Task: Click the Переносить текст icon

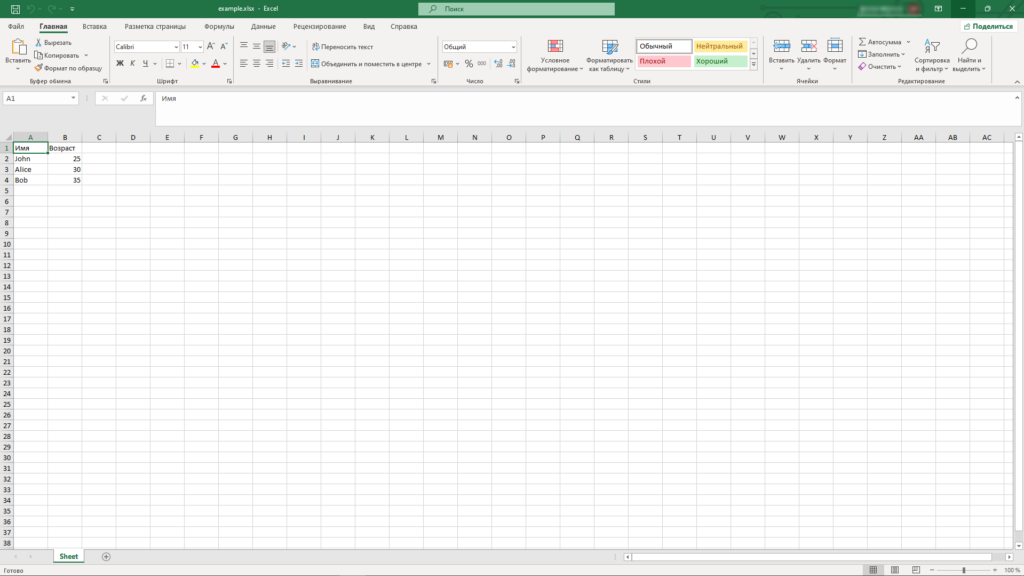Action: pyautogui.click(x=345, y=46)
